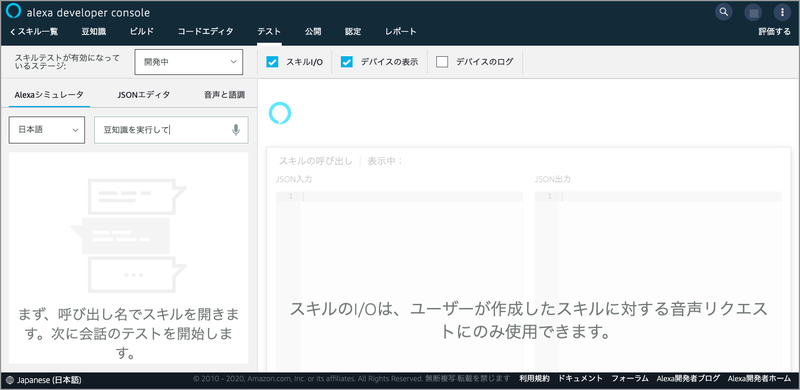This screenshot has width=800, height=390.
Task: Enable the デバイスのログ checkbox
Action: (442, 62)
